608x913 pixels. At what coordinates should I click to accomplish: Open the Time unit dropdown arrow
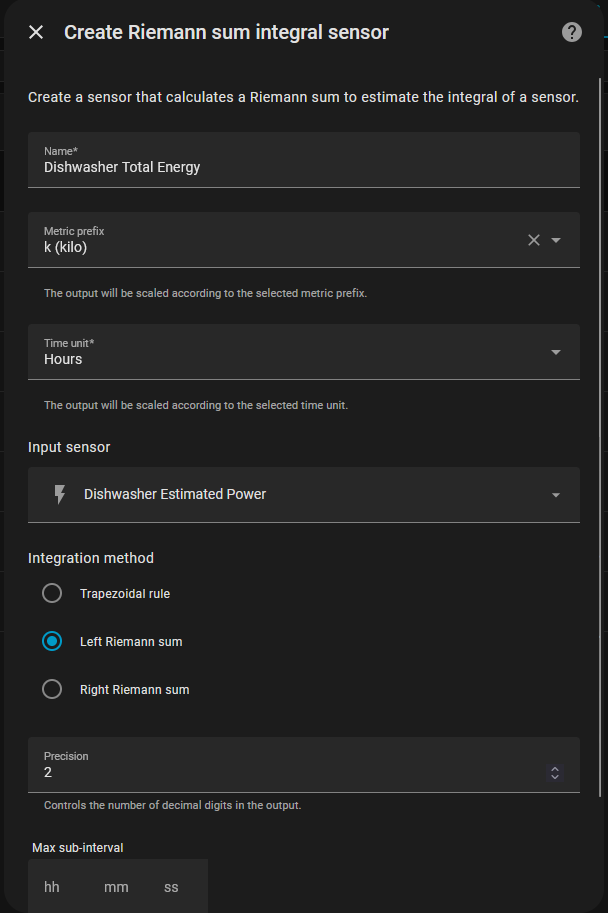click(x=556, y=352)
